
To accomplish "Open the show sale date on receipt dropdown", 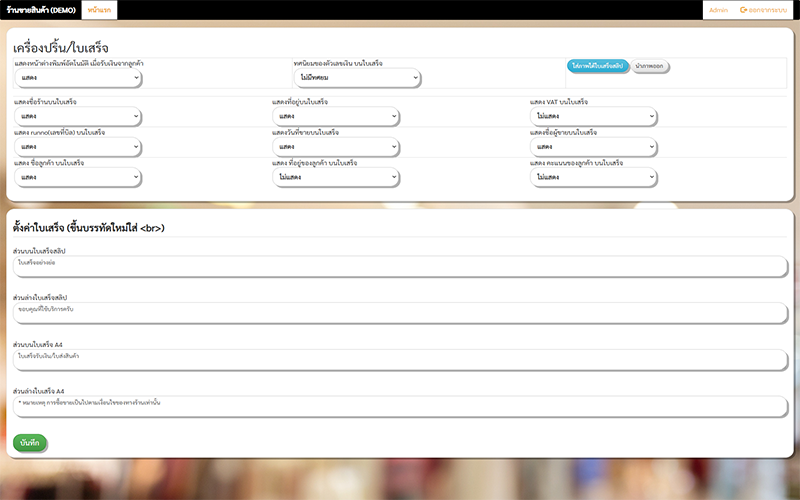I will point(336,147).
